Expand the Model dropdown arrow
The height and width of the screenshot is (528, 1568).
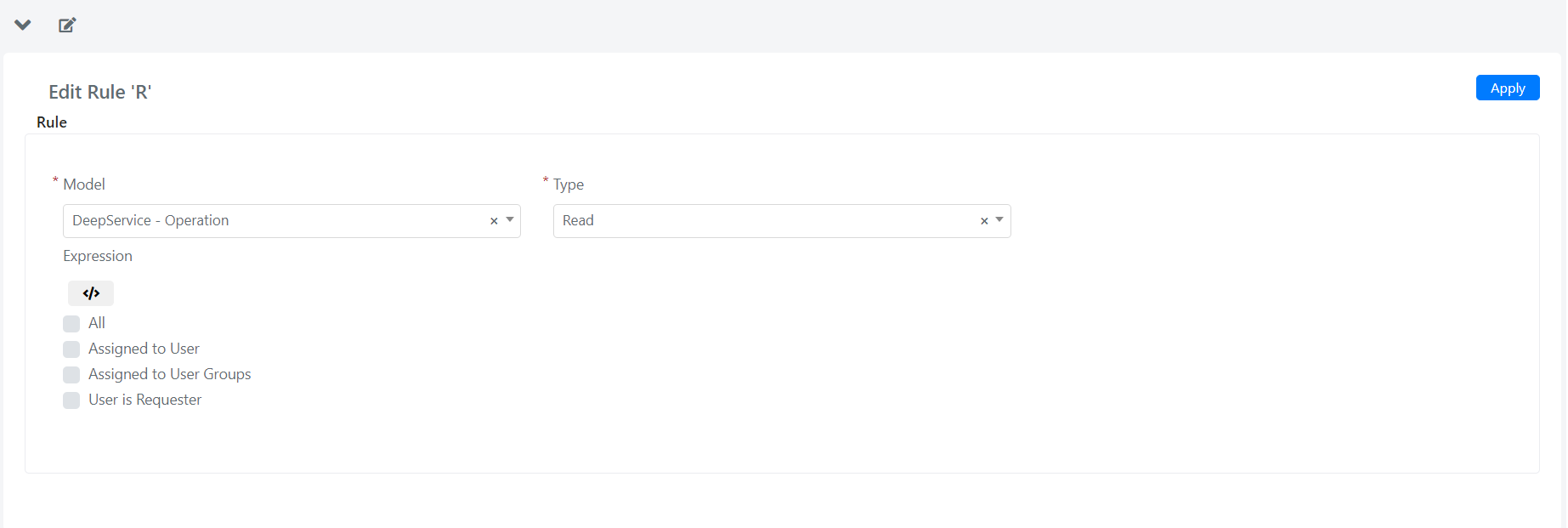(x=510, y=220)
